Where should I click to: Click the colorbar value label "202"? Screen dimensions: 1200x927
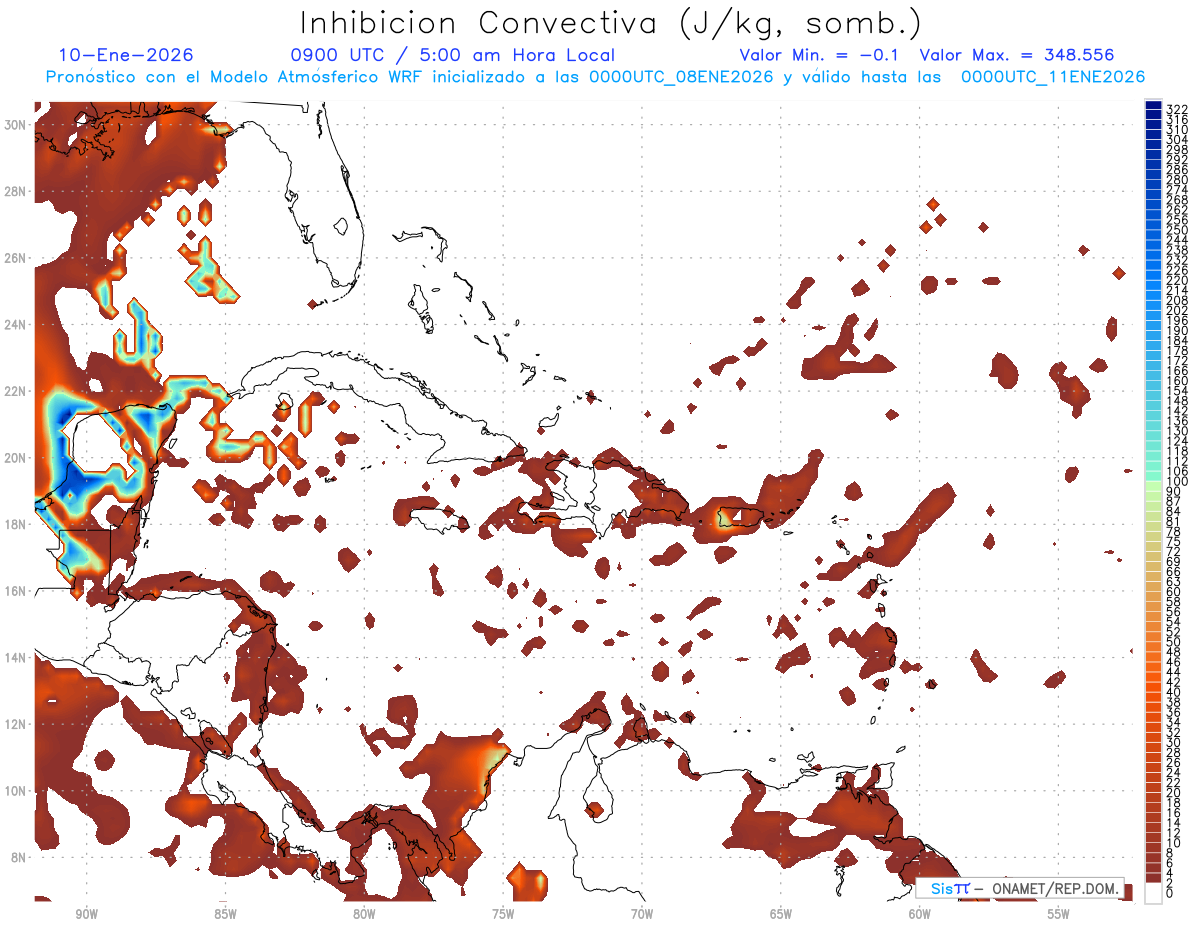pos(1176,310)
